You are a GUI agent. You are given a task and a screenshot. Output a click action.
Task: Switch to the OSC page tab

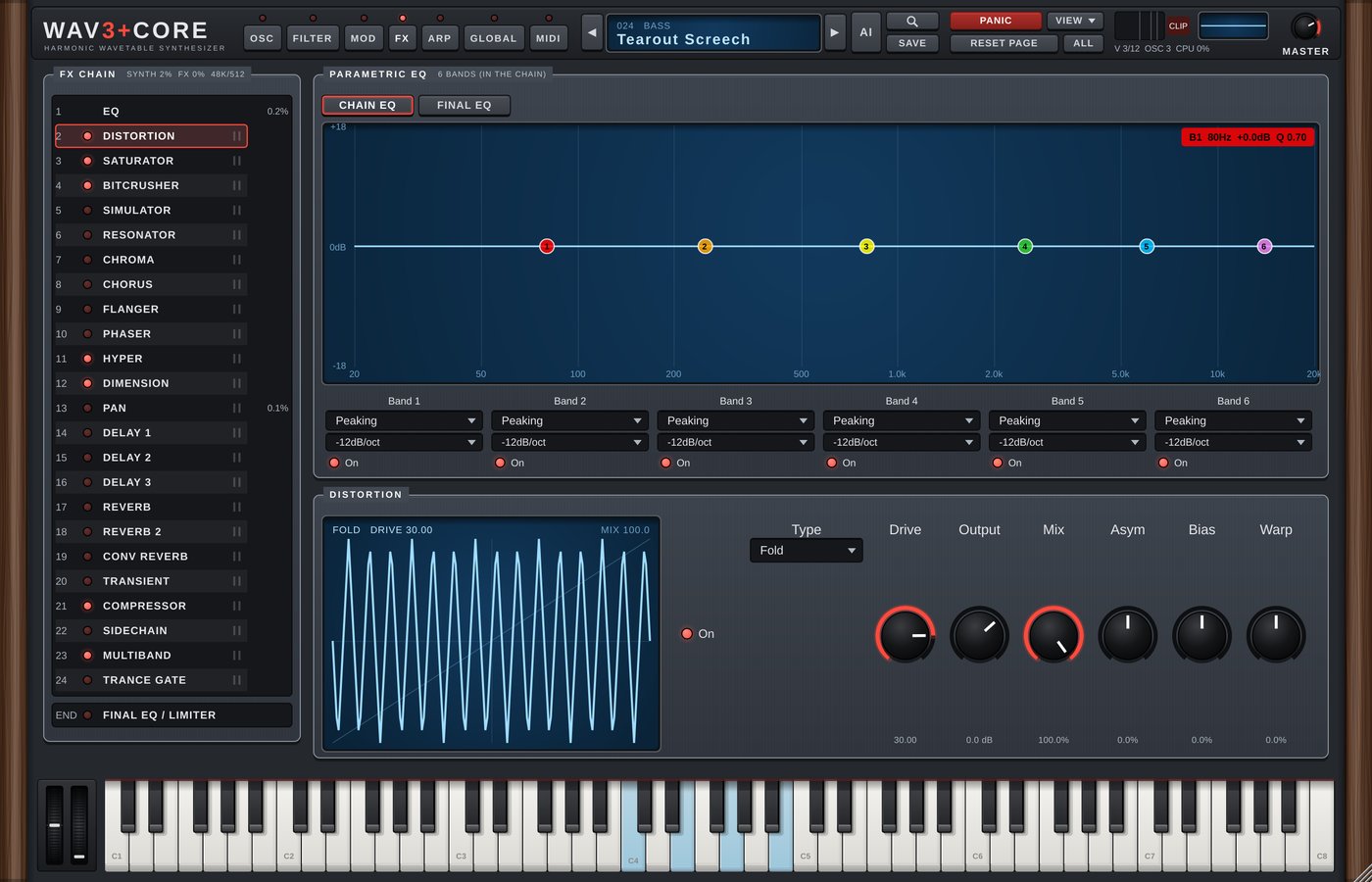pos(262,38)
